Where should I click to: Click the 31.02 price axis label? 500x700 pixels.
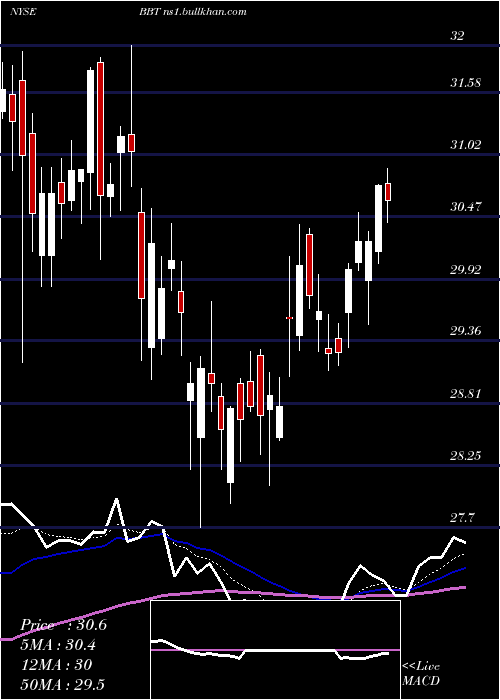[465, 145]
